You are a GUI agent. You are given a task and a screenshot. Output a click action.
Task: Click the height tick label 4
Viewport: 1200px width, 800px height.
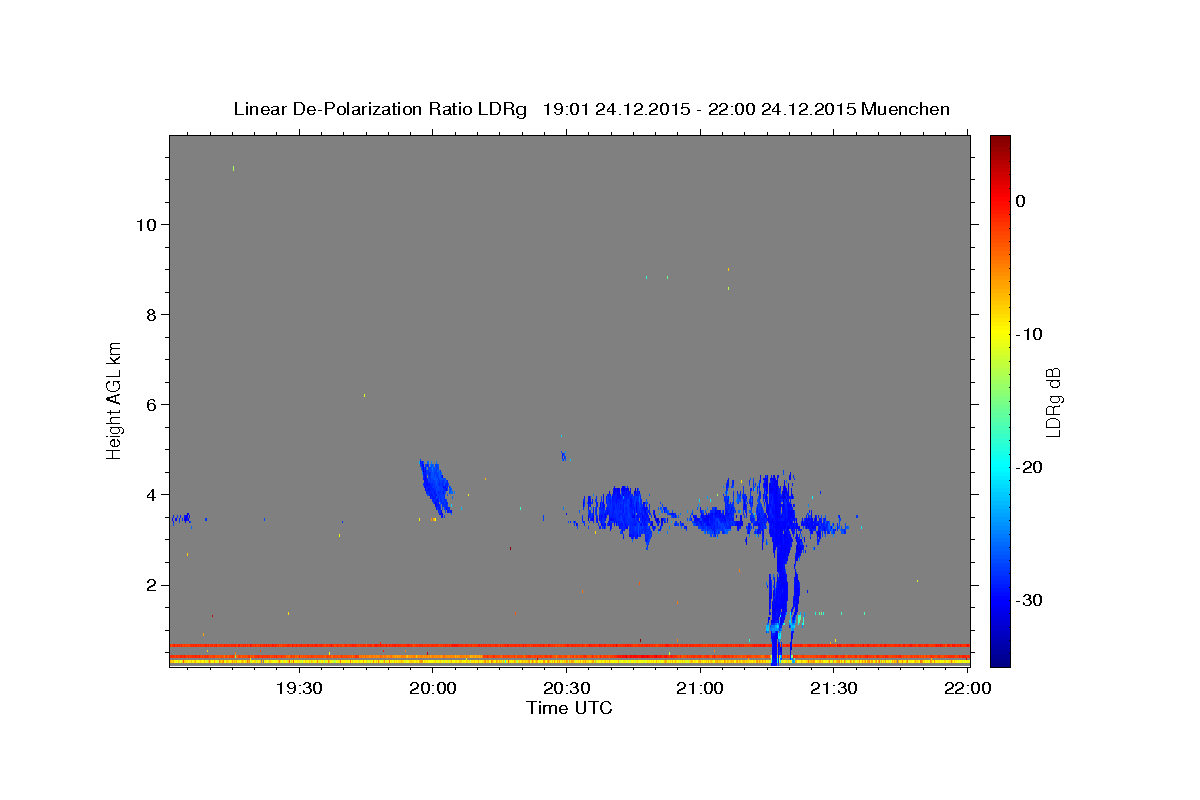click(x=152, y=494)
